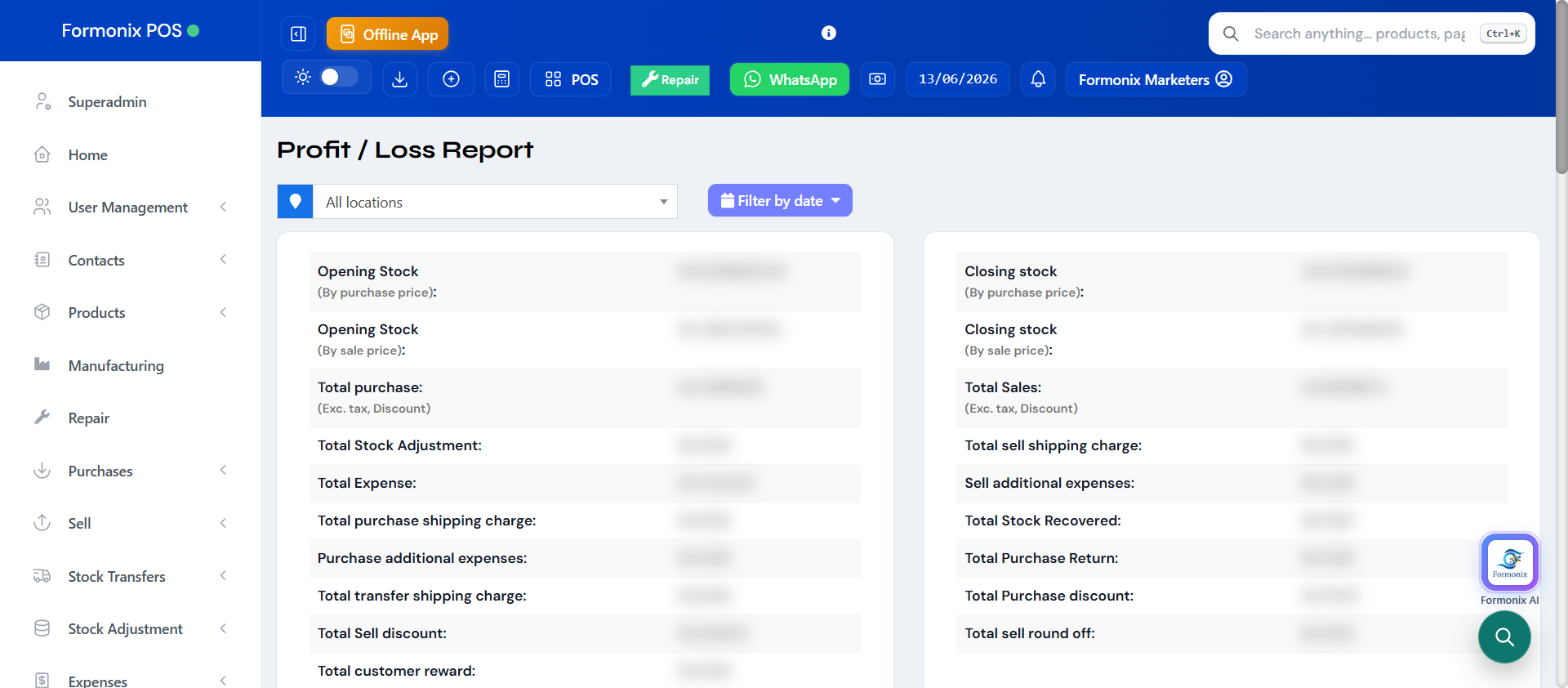Open Contacts menu item
The height and width of the screenshot is (688, 1568).
[96, 261]
